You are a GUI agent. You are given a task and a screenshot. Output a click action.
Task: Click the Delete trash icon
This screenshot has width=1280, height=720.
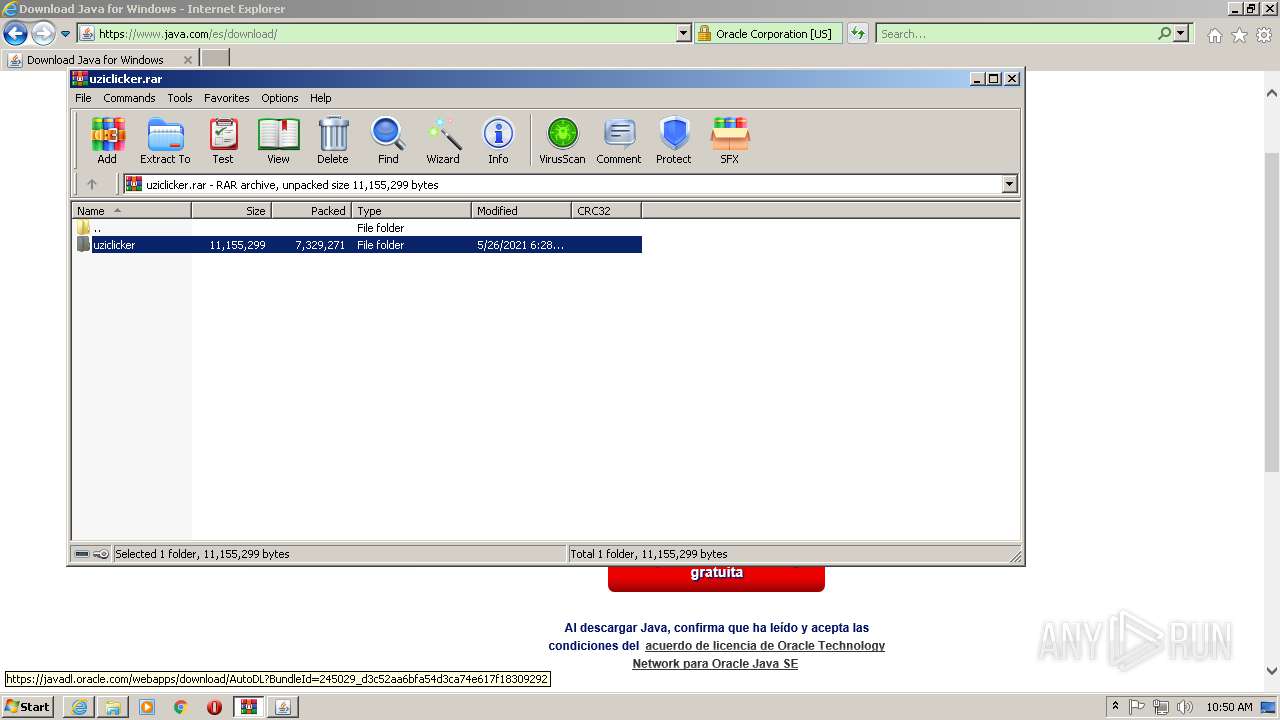[x=333, y=140]
